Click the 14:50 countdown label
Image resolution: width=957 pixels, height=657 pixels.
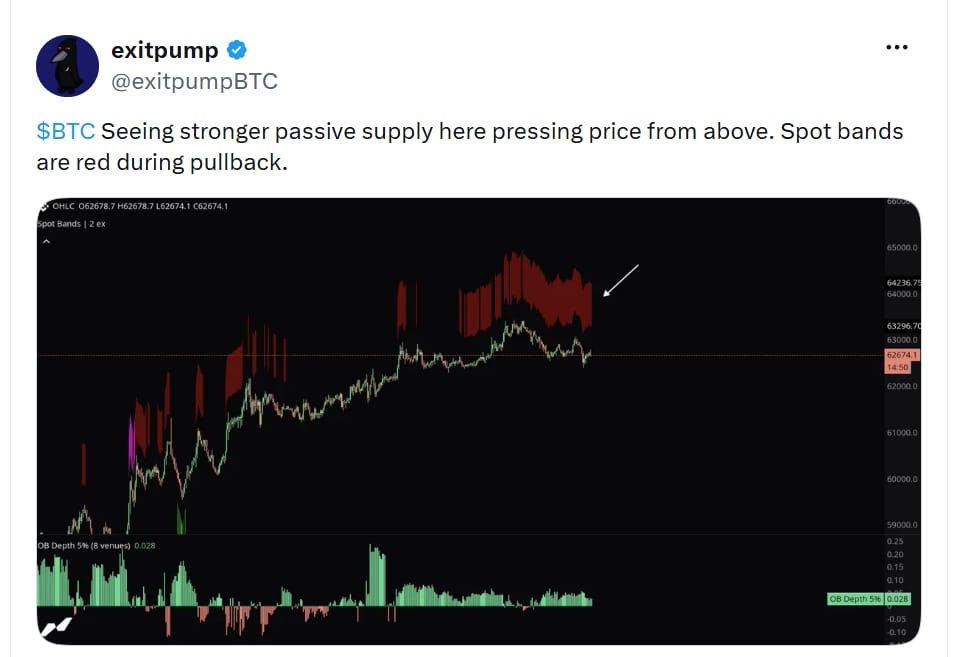[897, 367]
